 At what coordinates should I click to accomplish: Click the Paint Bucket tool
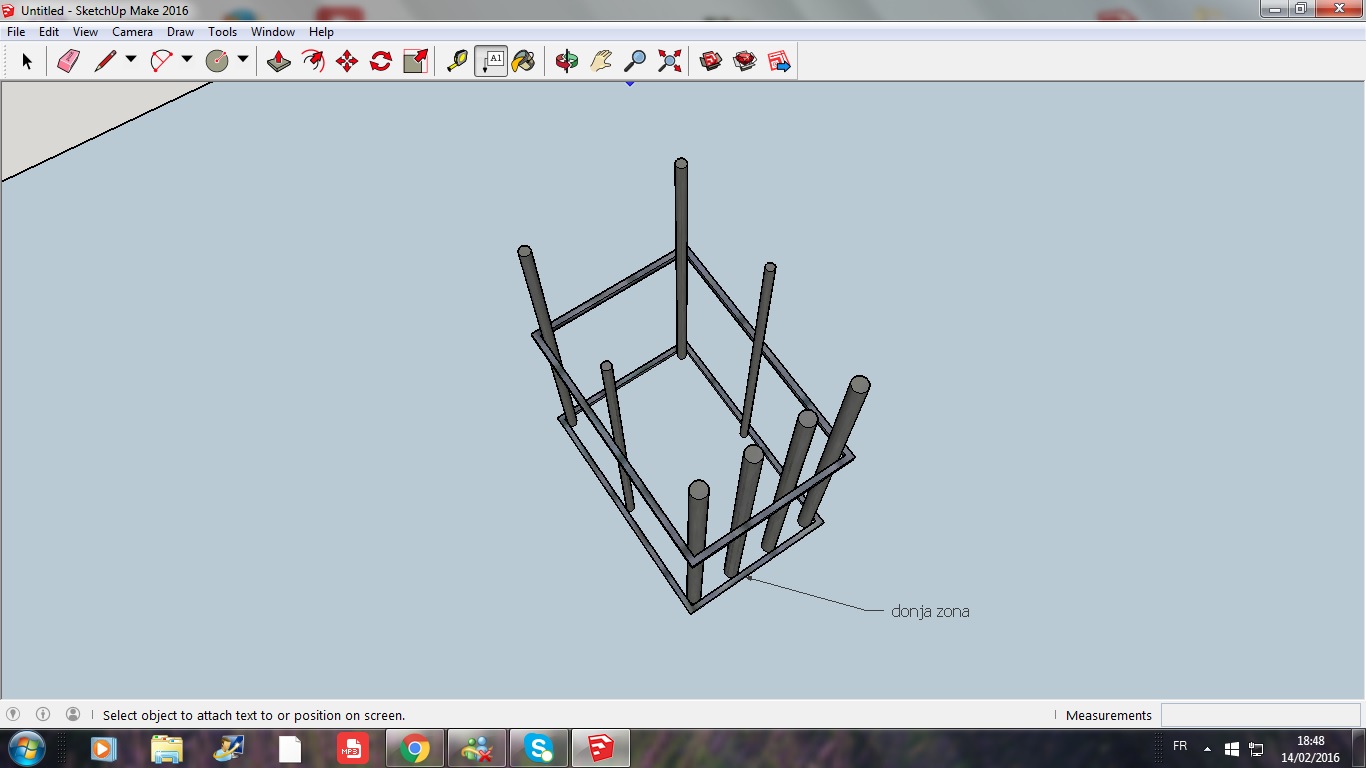tap(523, 61)
